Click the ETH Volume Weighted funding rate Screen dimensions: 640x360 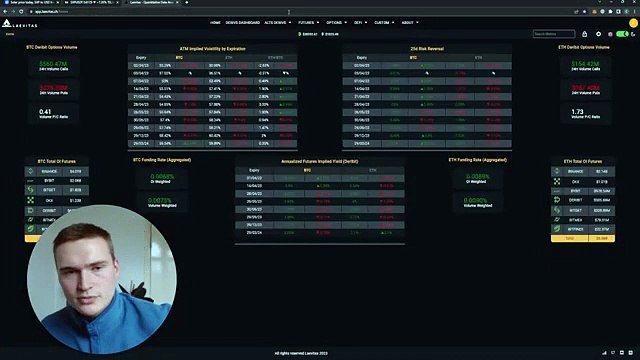[x=477, y=202]
